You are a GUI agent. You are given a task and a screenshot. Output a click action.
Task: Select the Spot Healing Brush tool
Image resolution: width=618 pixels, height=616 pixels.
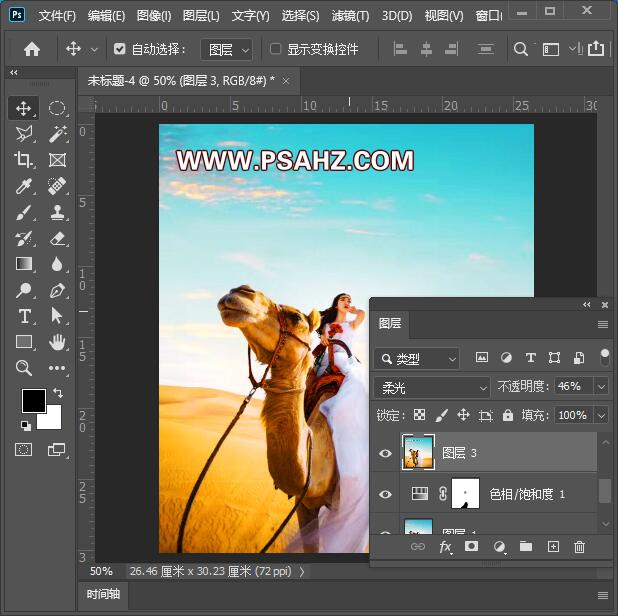(57, 186)
